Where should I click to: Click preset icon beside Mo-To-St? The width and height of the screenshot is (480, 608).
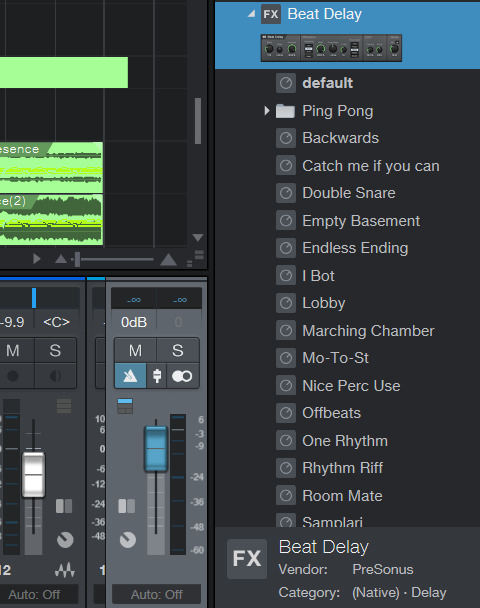pos(286,358)
